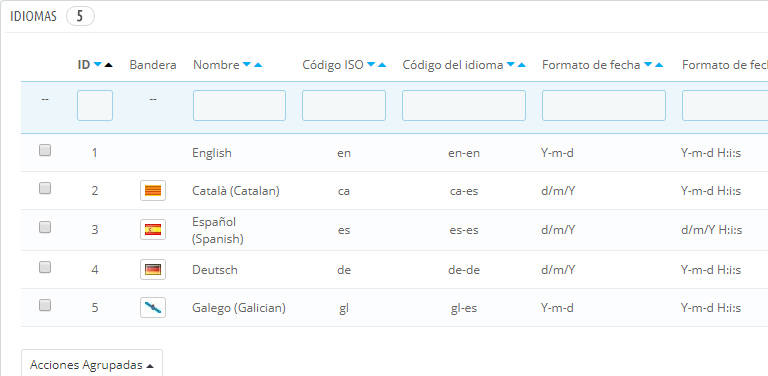Sort Código ISO column descending
Image resolution: width=768 pixels, height=376 pixels.
tap(371, 65)
